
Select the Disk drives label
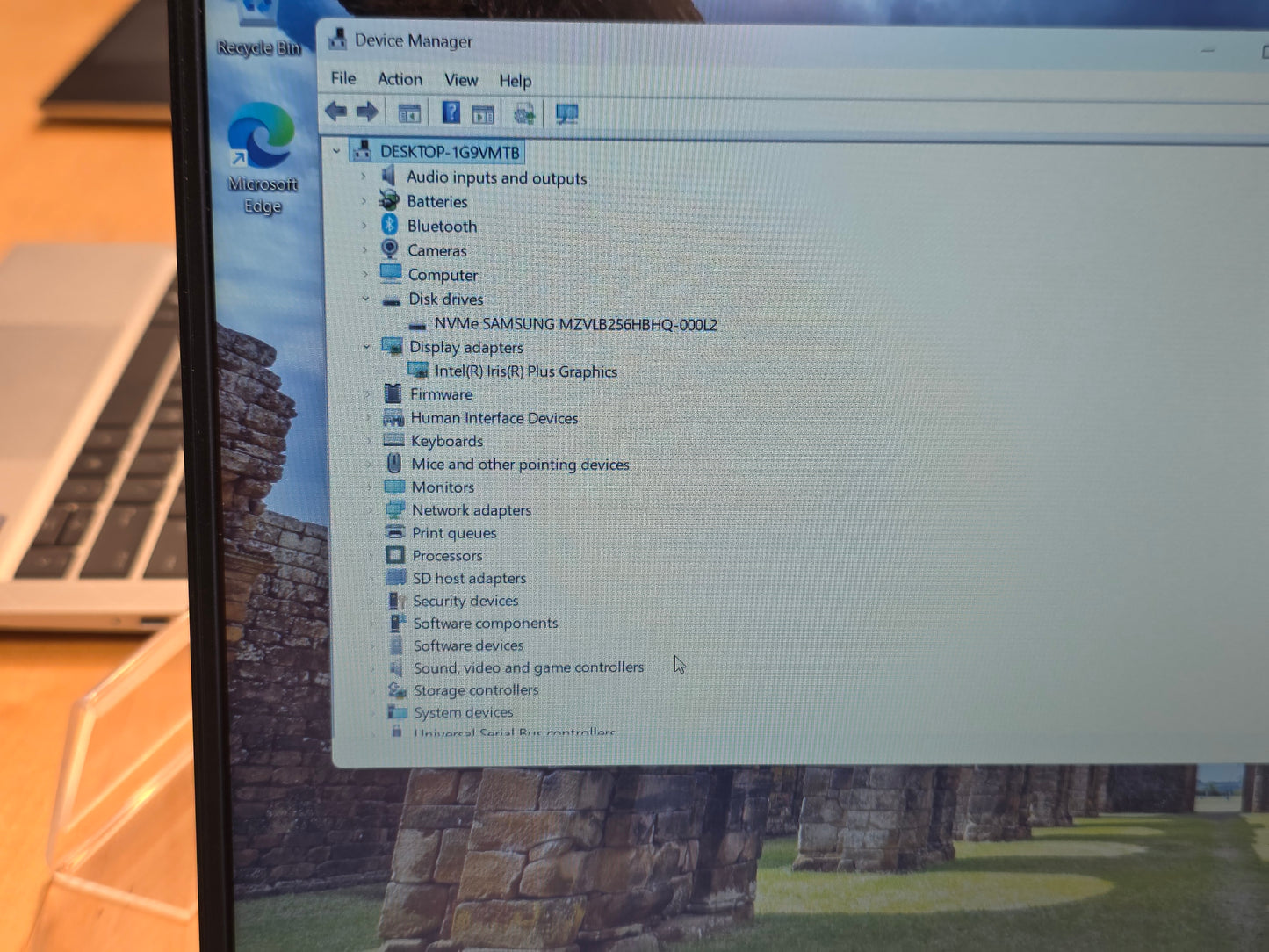pyautogui.click(x=445, y=299)
